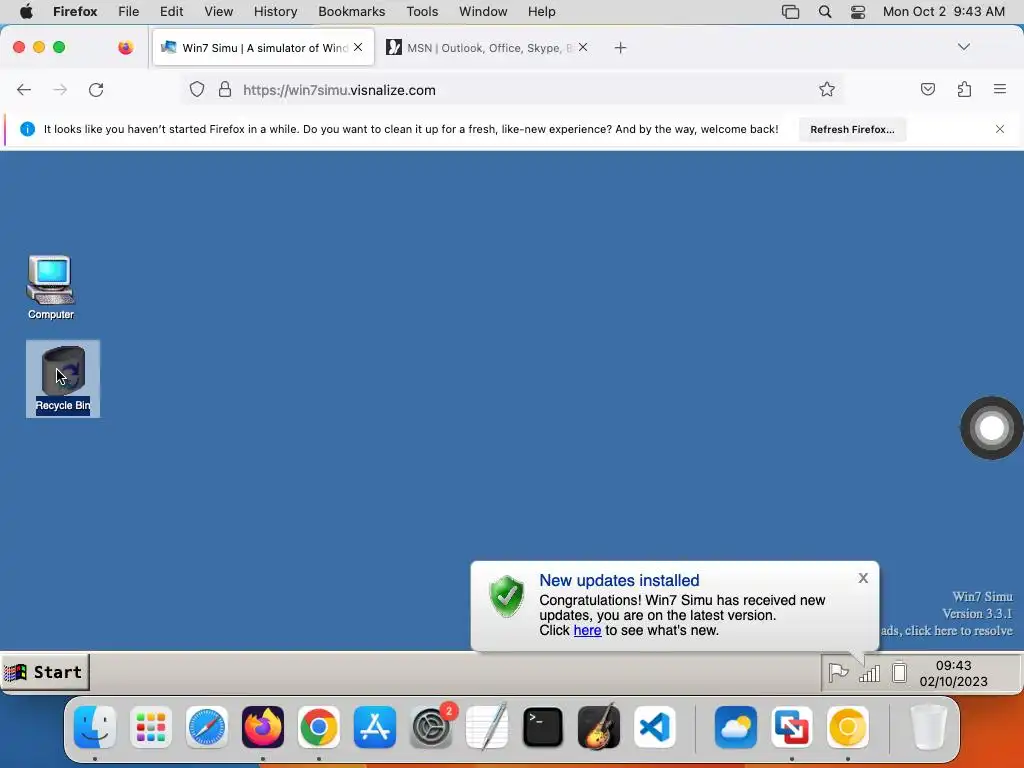
Task: Open the Bookmarks menu
Action: coord(351,12)
